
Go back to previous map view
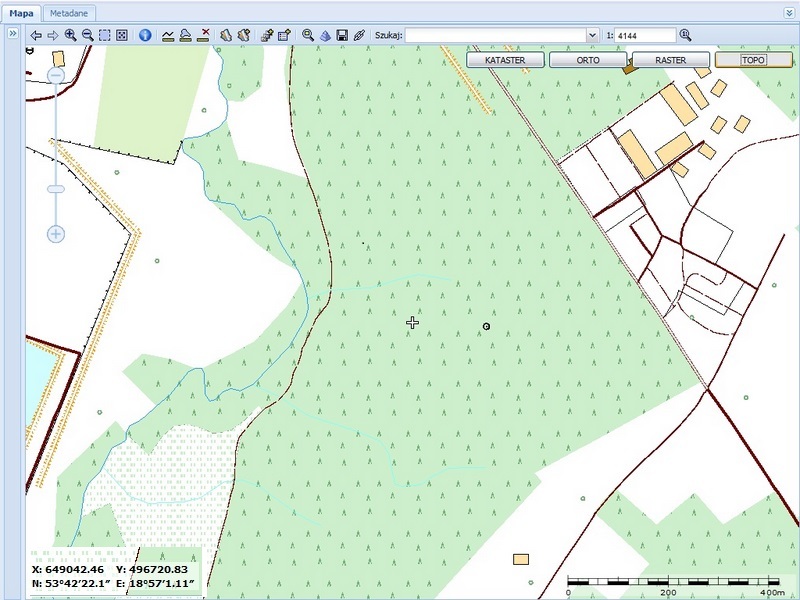tap(36, 35)
